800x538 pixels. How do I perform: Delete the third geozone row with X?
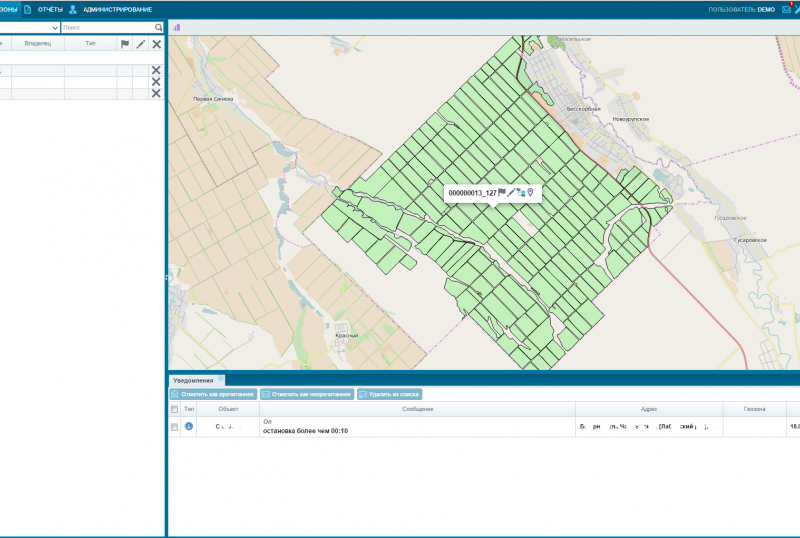[156, 93]
